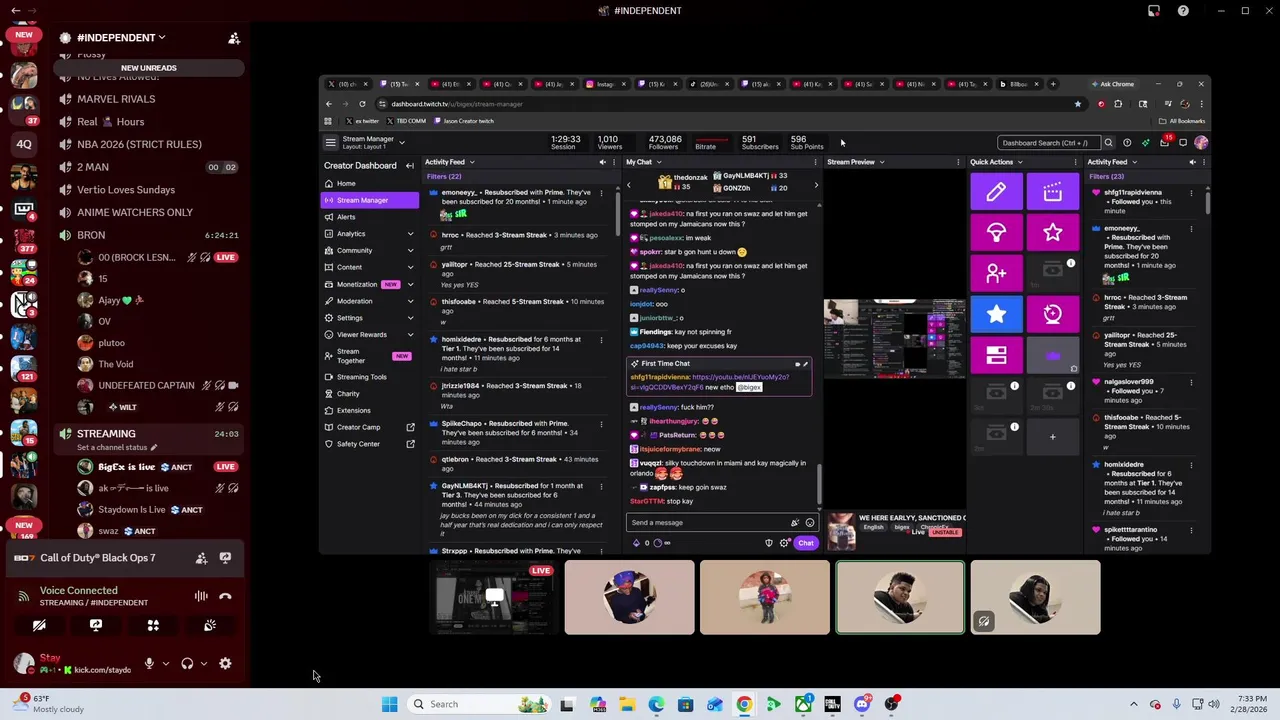Deafen audio with the headphones icon

[187, 663]
